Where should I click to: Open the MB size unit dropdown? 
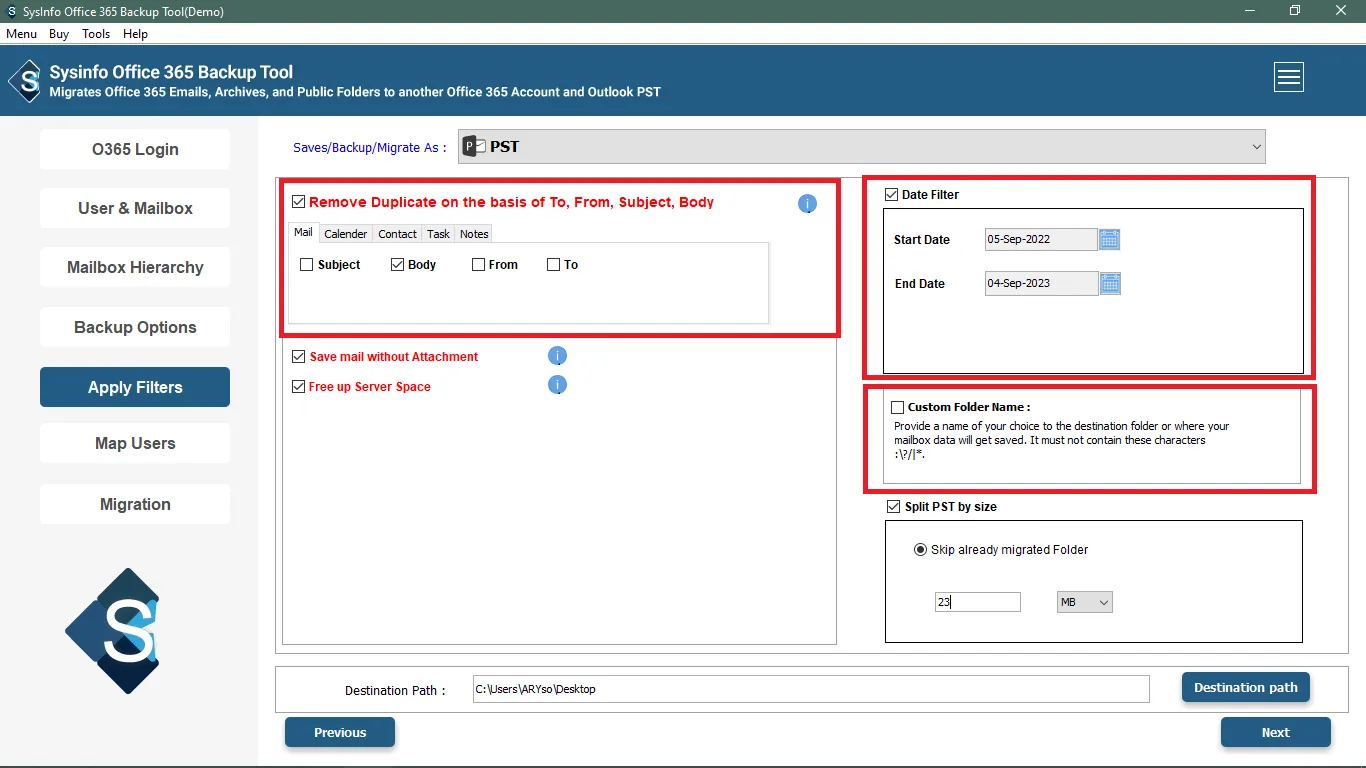coord(1084,602)
